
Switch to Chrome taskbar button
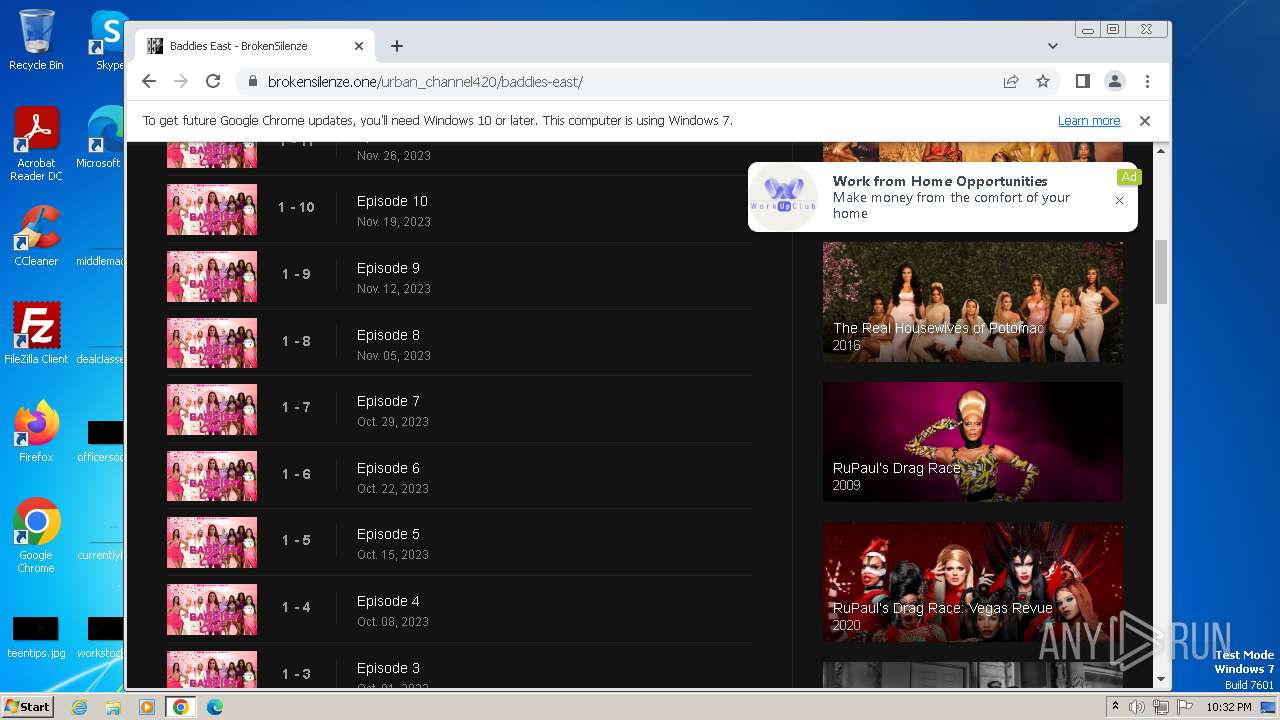click(x=181, y=707)
